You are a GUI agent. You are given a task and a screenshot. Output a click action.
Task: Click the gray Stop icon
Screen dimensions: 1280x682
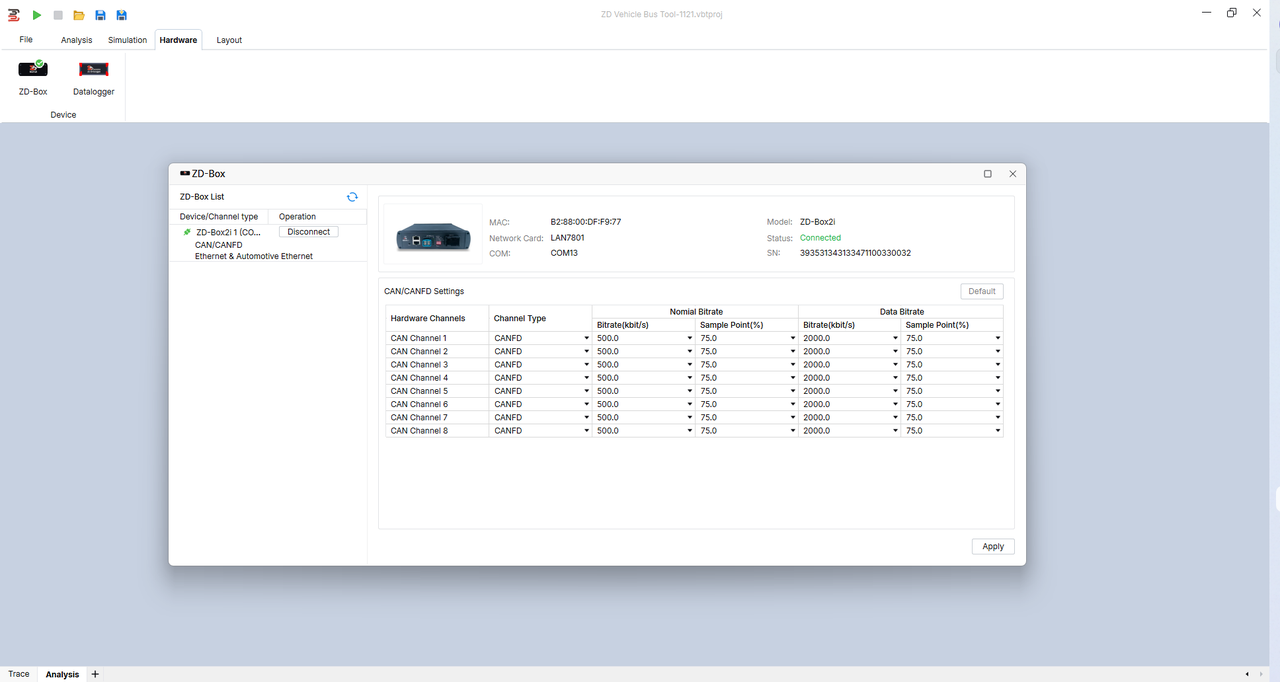click(58, 15)
